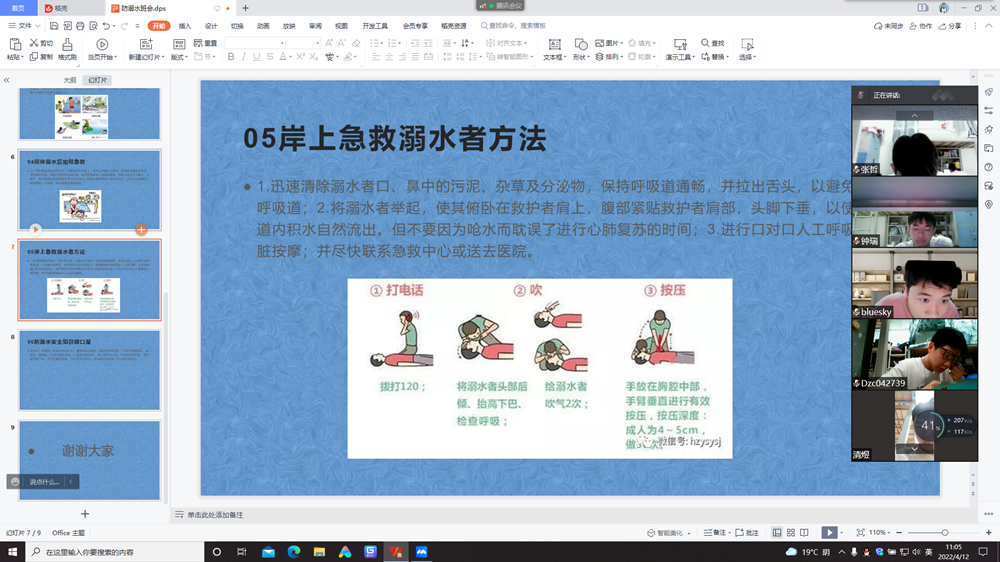Open the Review (审阅) ribbon tab

pos(315,26)
